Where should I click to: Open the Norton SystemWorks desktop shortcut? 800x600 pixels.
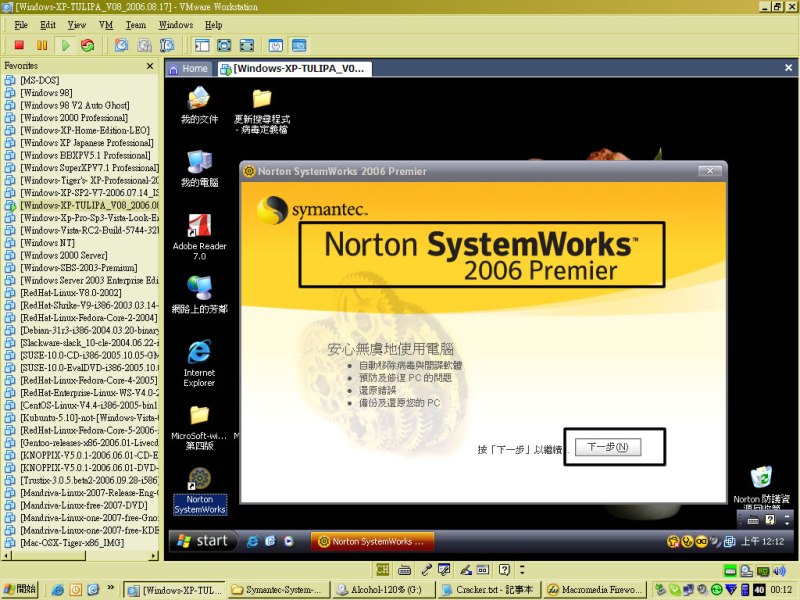(199, 491)
